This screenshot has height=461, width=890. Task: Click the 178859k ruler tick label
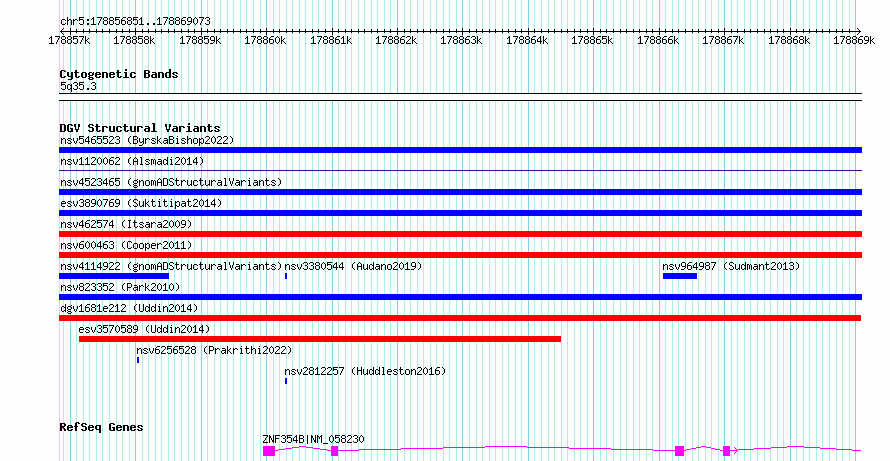pos(200,41)
